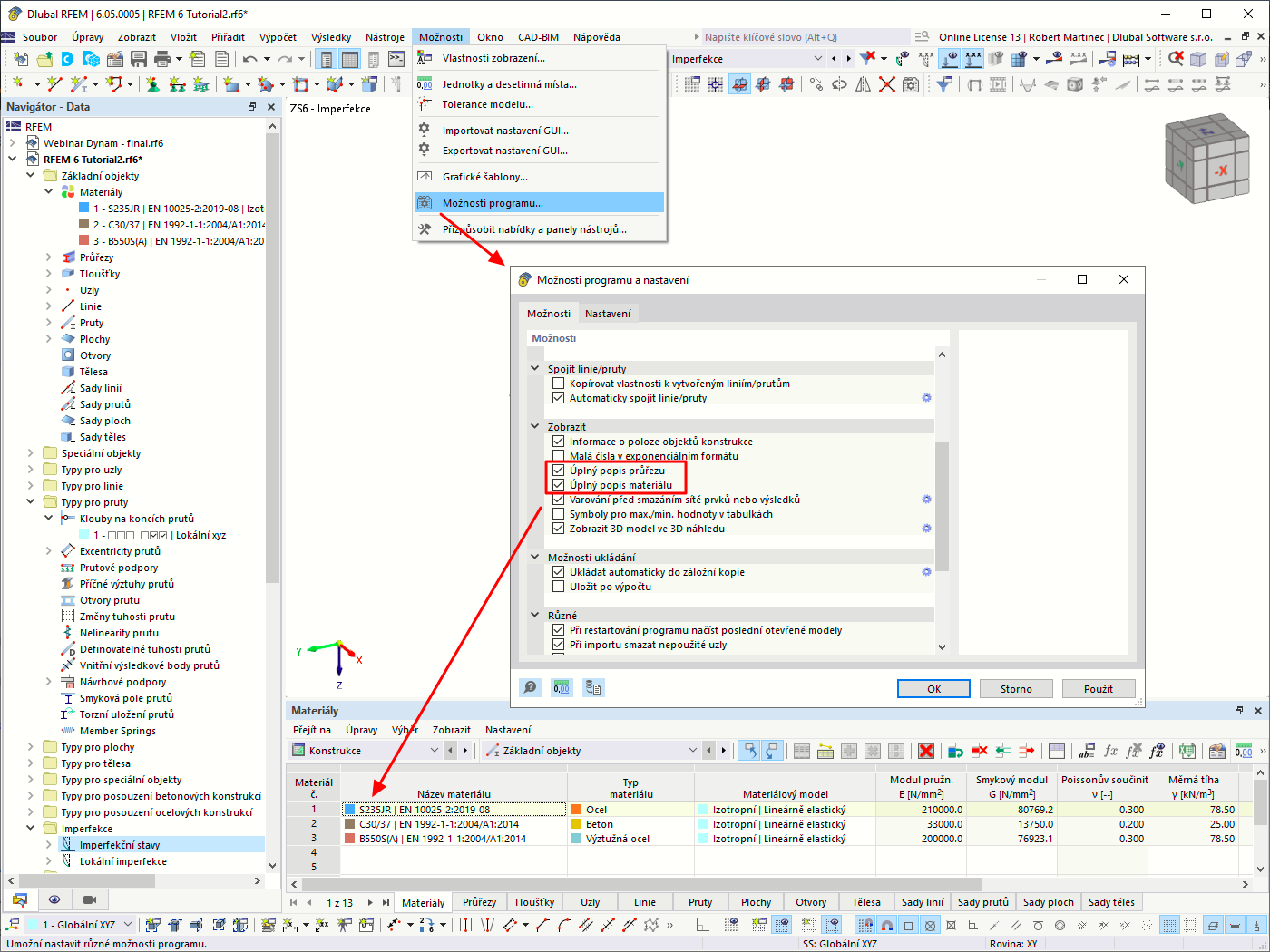Image resolution: width=1270 pixels, height=952 pixels.
Task: Enable 'Uložit po výpočtu' checkbox
Action: pyautogui.click(x=559, y=587)
